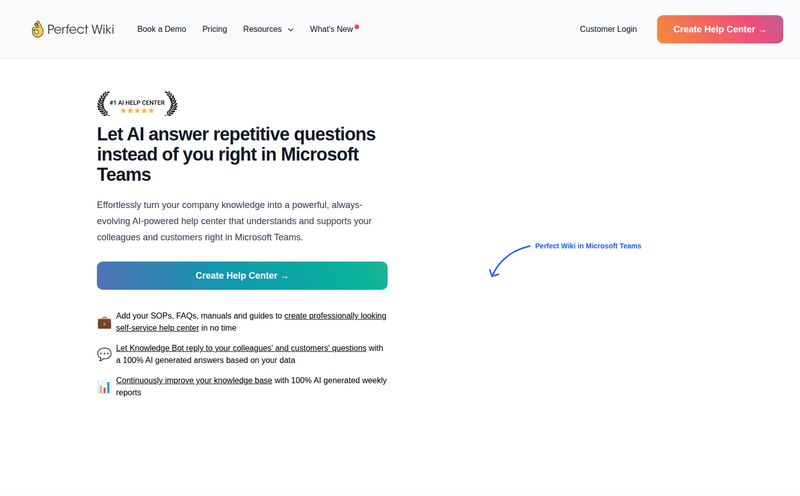Click the Perfect Wiki in Microsoft Teams label
The width and height of the screenshot is (800, 496).
[588, 246]
